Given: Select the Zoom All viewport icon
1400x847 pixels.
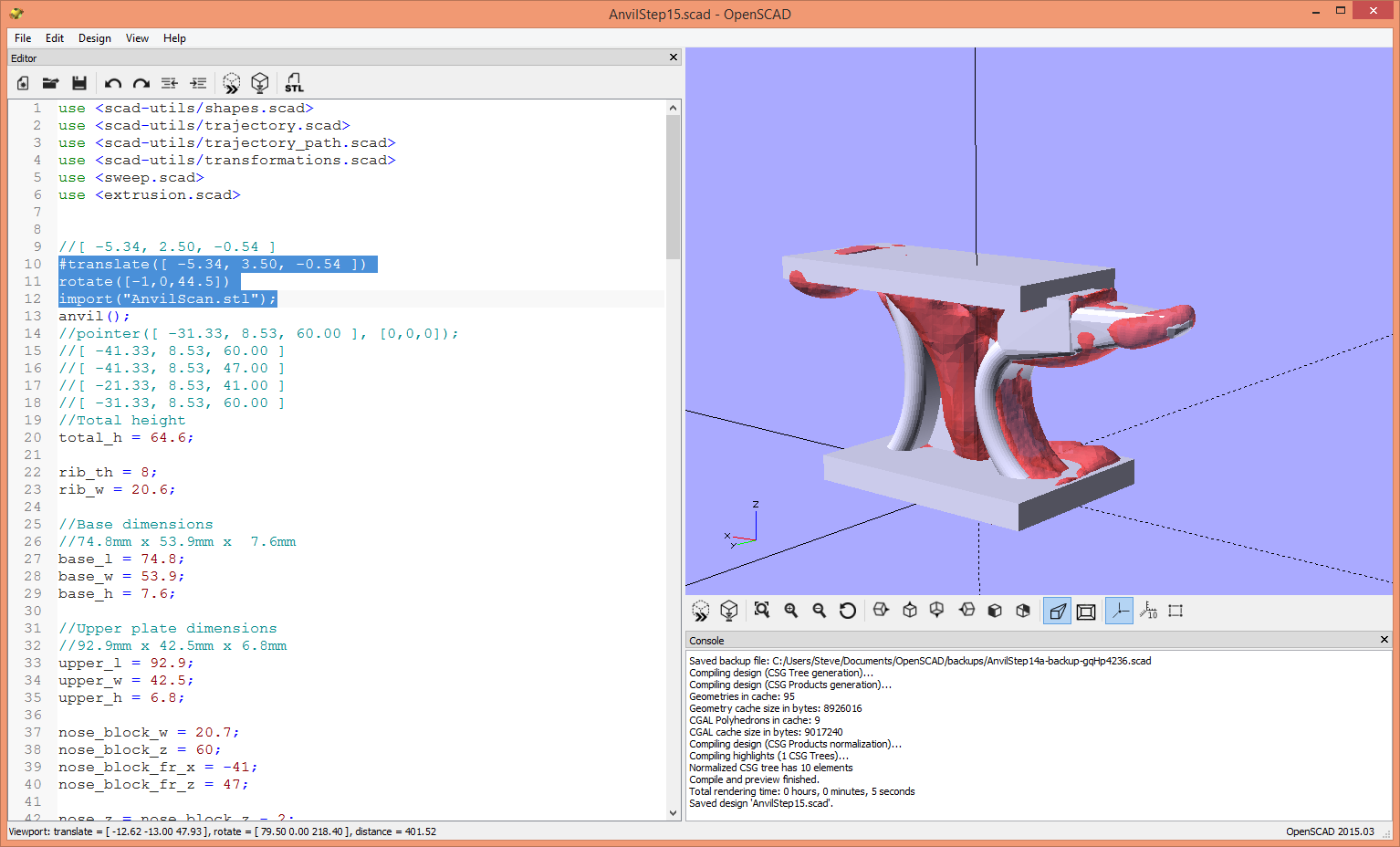Looking at the screenshot, I should click(761, 610).
